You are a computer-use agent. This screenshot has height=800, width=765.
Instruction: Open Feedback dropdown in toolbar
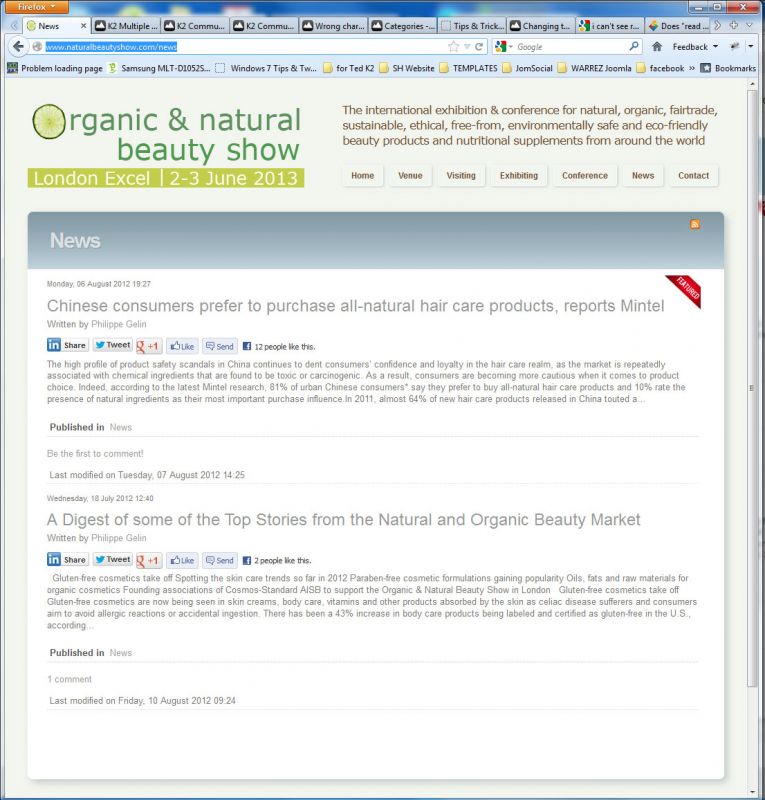coord(695,47)
